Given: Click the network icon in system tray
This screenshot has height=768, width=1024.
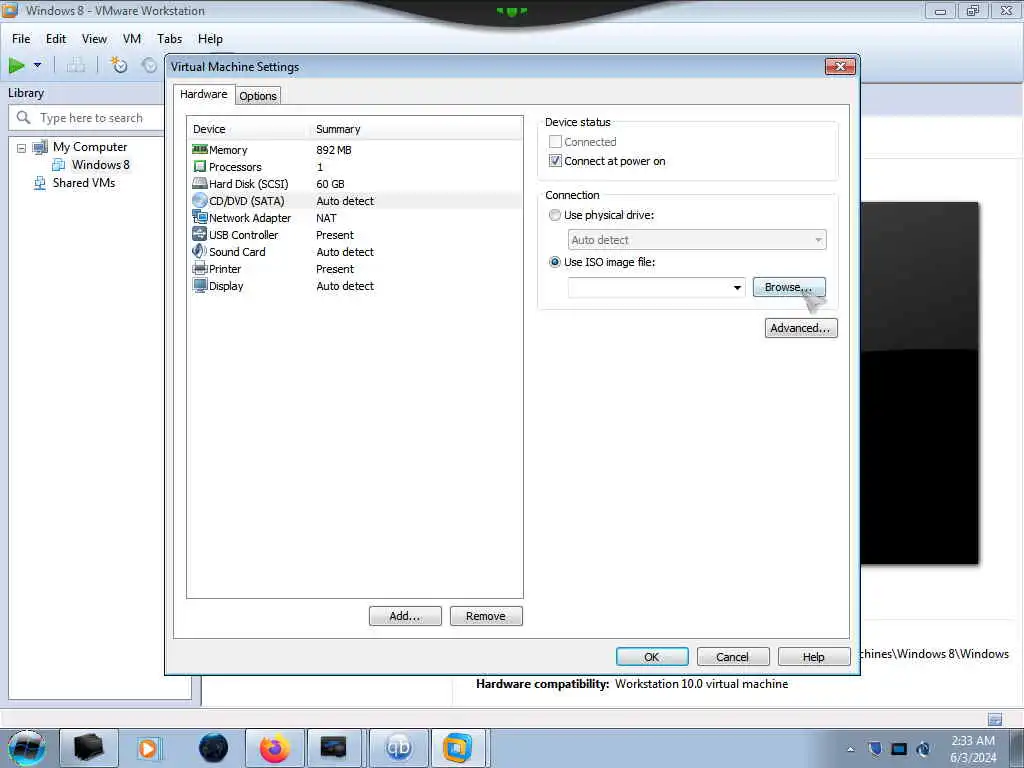Looking at the screenshot, I should click(899, 749).
